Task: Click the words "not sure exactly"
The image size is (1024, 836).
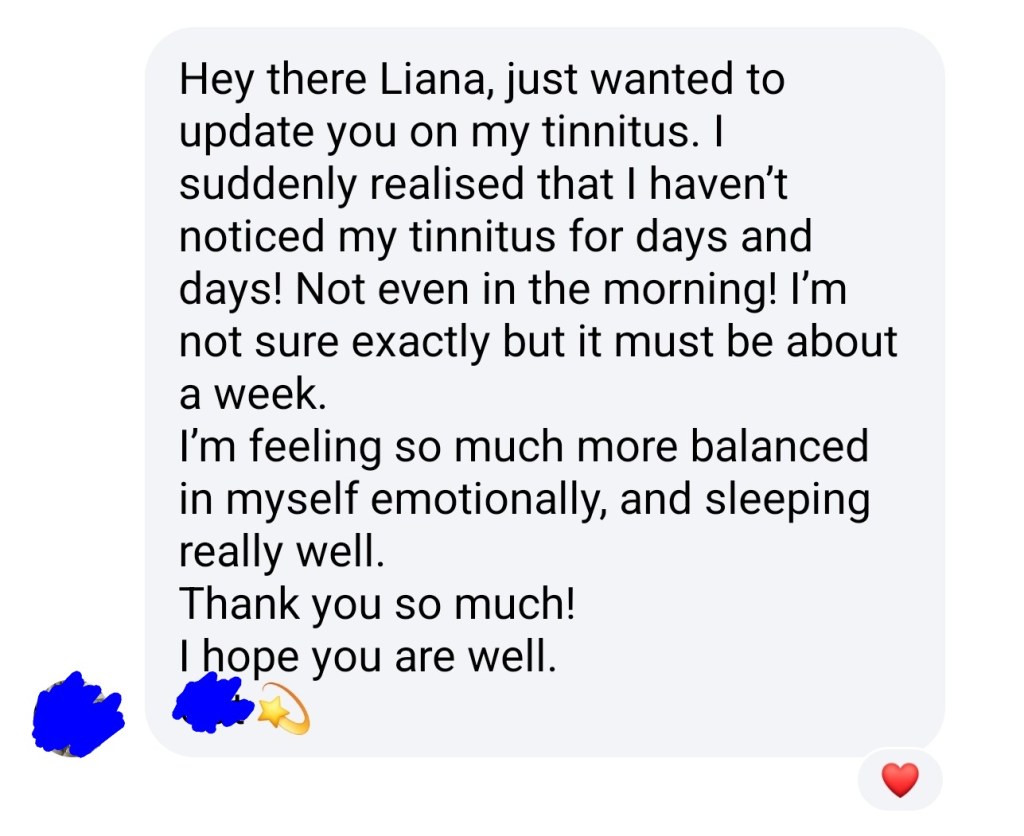Action: (x=335, y=343)
